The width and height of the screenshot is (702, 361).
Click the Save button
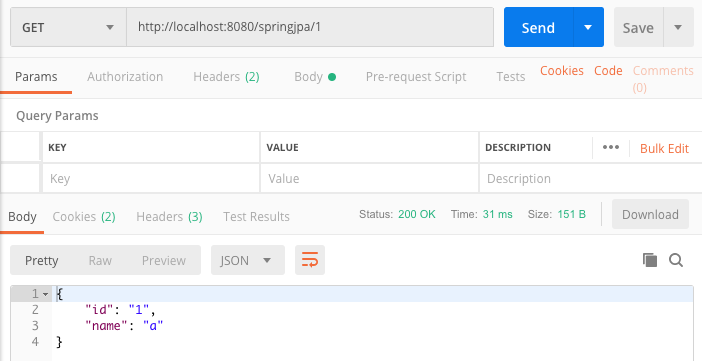coord(638,27)
